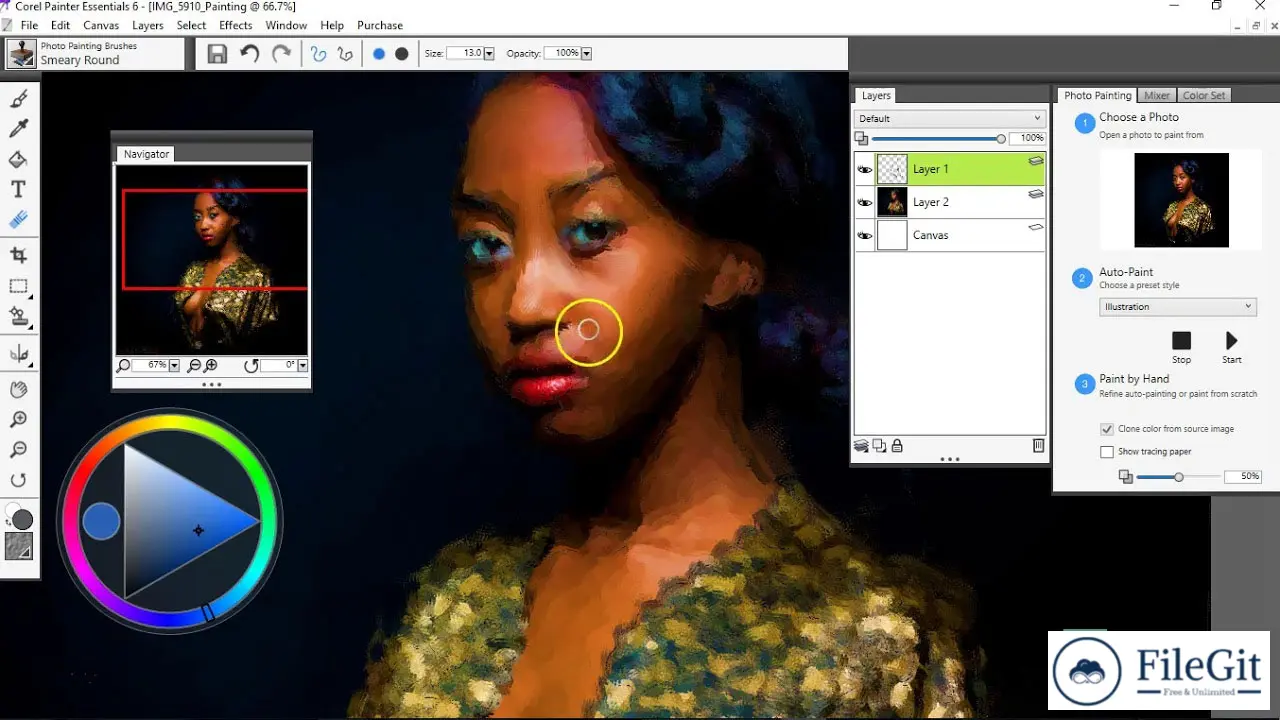Open the Illustration preset style dropdown
The height and width of the screenshot is (720, 1280).
pos(1177,307)
